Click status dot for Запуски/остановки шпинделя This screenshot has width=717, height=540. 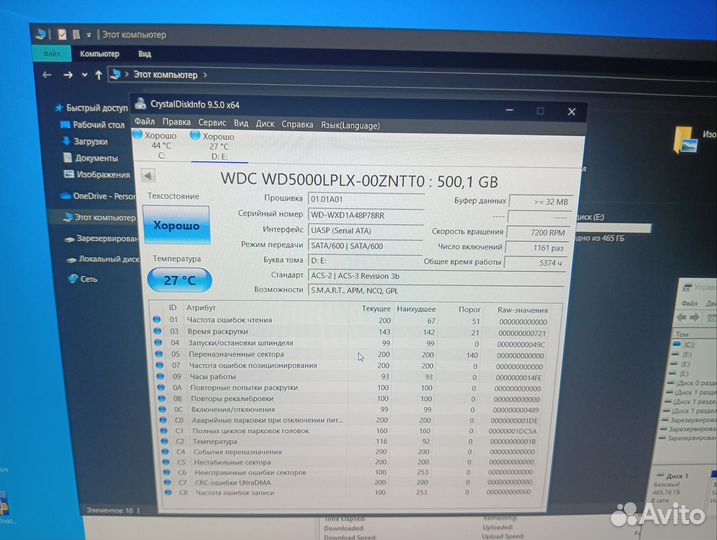click(x=158, y=342)
